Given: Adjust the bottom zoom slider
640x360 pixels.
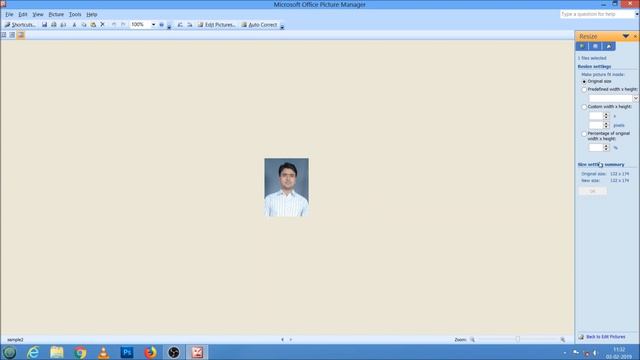Looking at the screenshot, I should click(518, 340).
